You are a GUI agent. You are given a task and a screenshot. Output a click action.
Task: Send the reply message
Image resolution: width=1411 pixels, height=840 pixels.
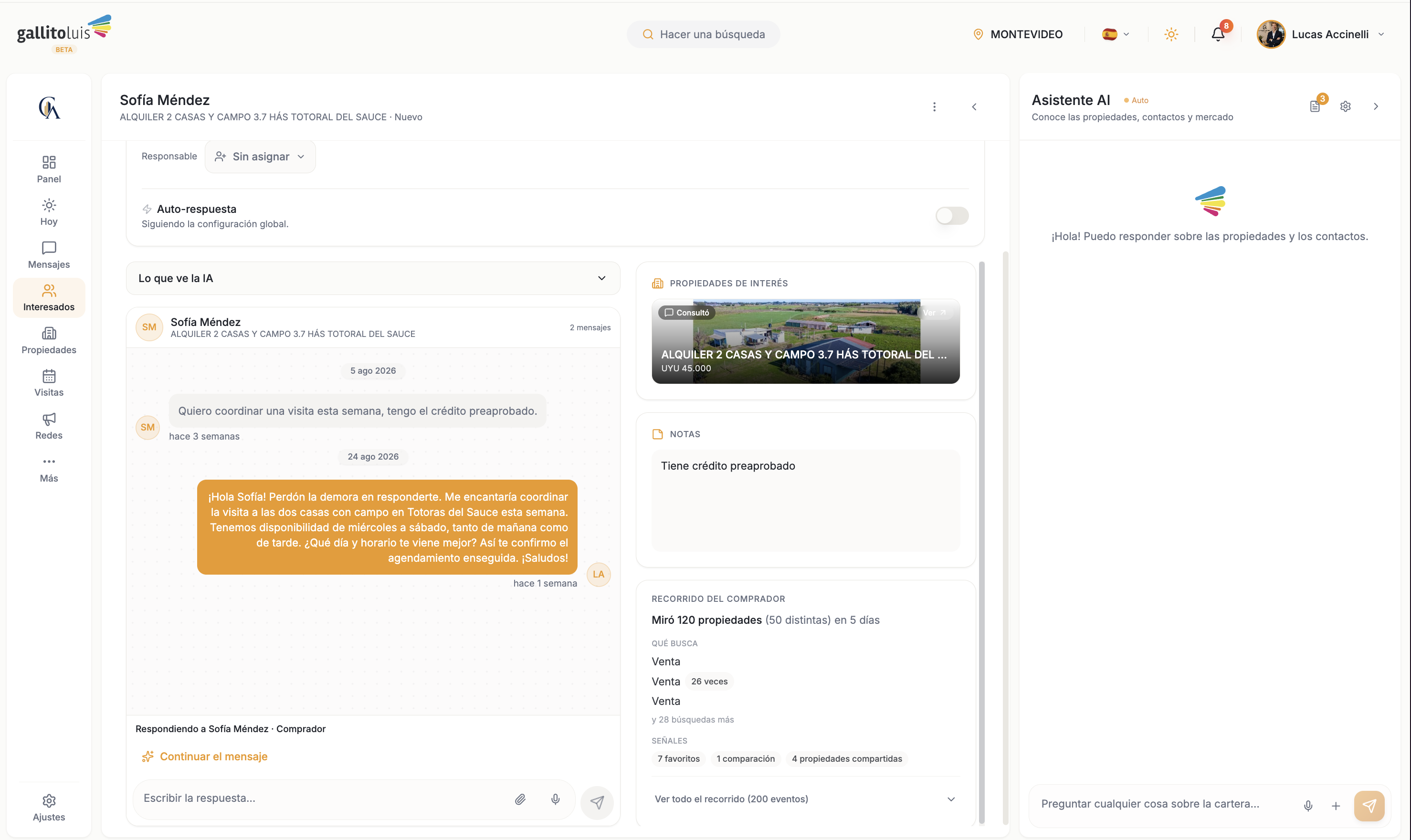(597, 802)
